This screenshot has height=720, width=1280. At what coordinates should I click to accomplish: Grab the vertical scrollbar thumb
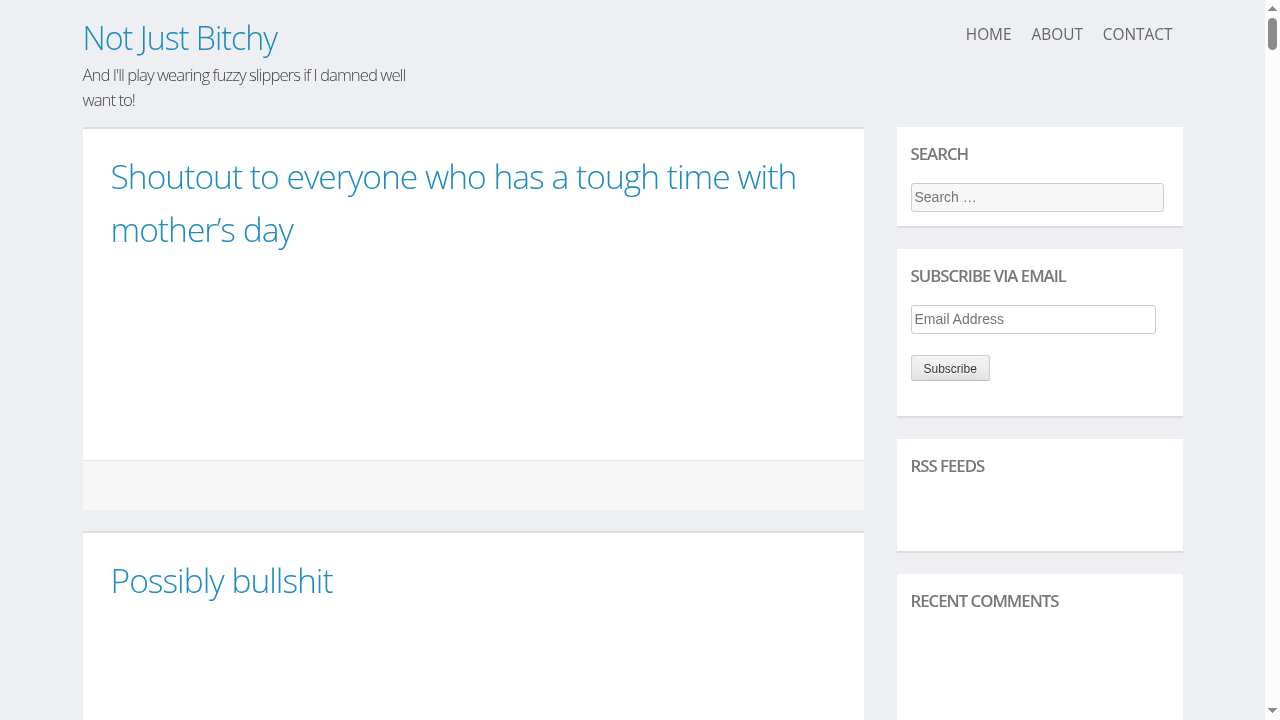1272,33
